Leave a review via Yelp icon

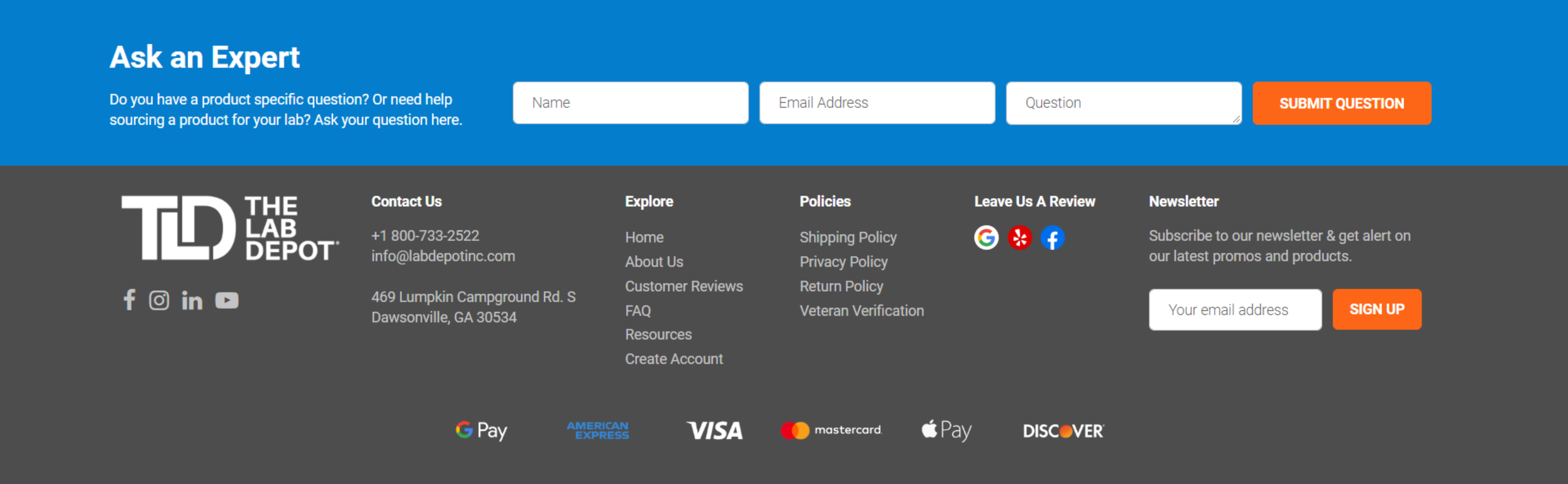tap(1020, 237)
